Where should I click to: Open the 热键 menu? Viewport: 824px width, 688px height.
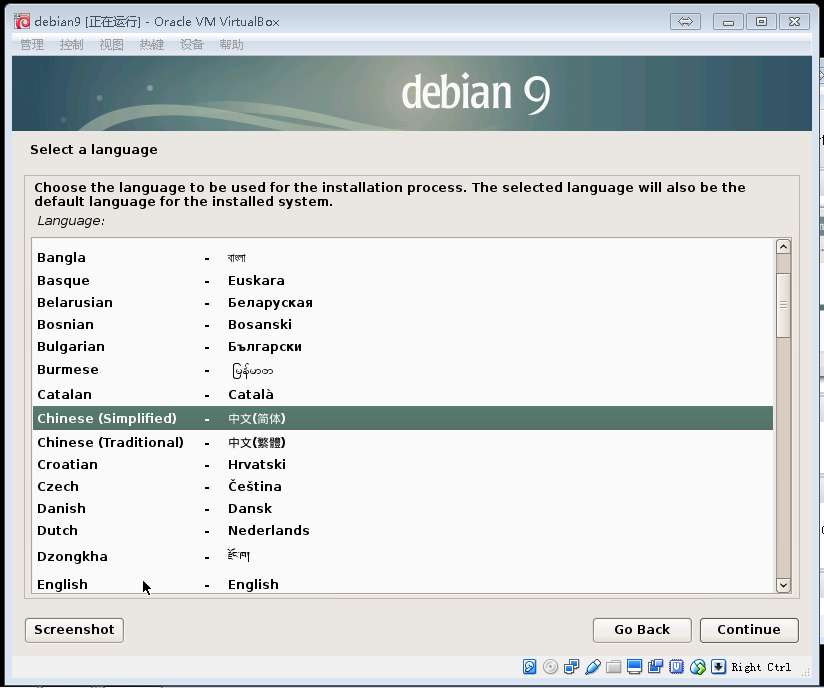click(151, 45)
